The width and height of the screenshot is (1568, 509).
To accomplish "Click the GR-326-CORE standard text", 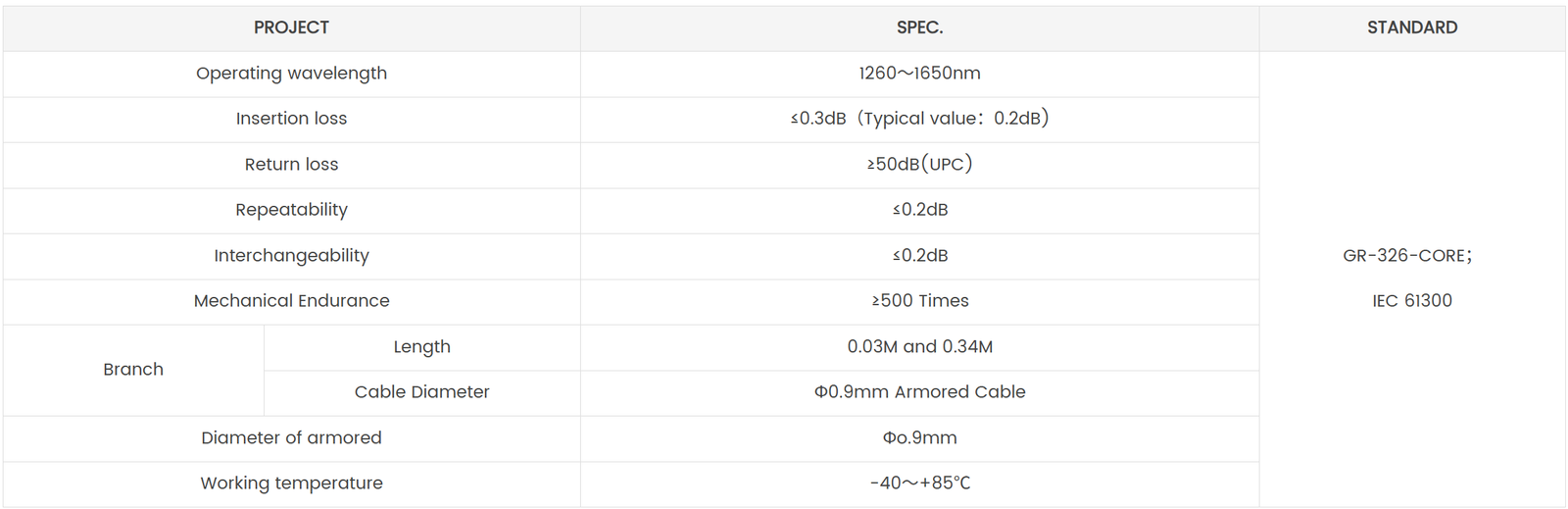I will 1406,255.
